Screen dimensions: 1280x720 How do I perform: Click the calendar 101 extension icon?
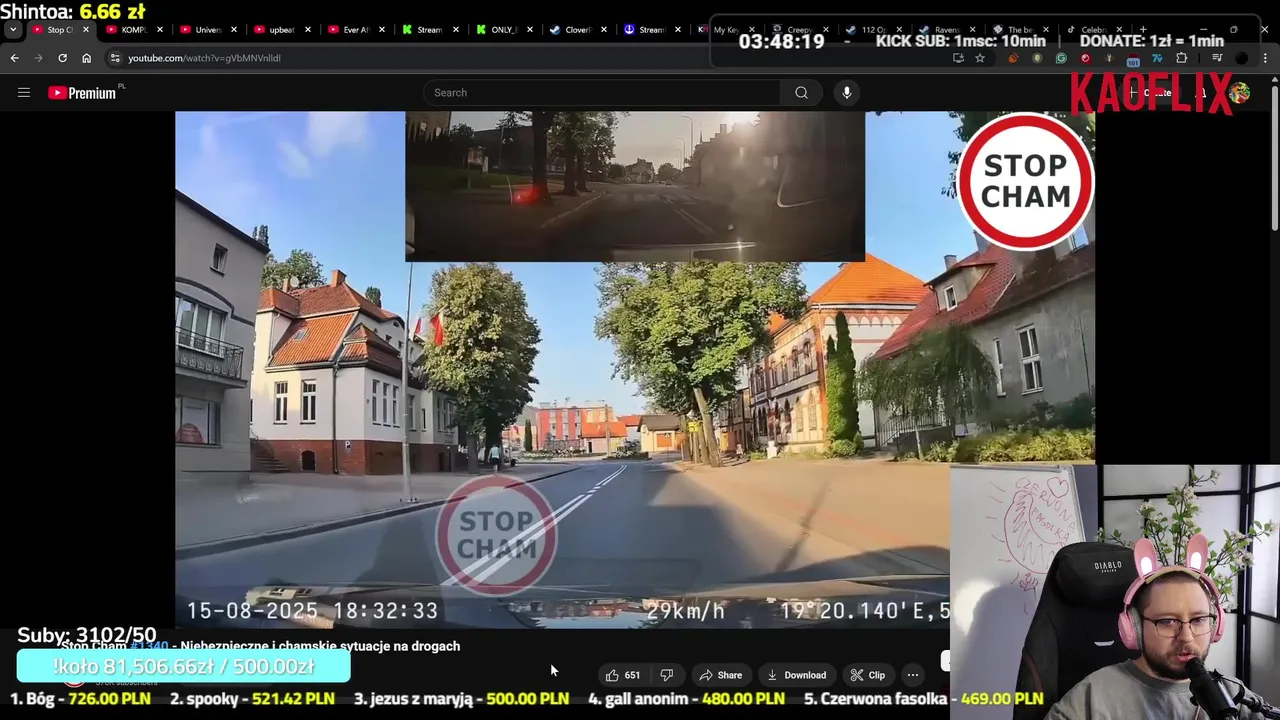(1133, 60)
